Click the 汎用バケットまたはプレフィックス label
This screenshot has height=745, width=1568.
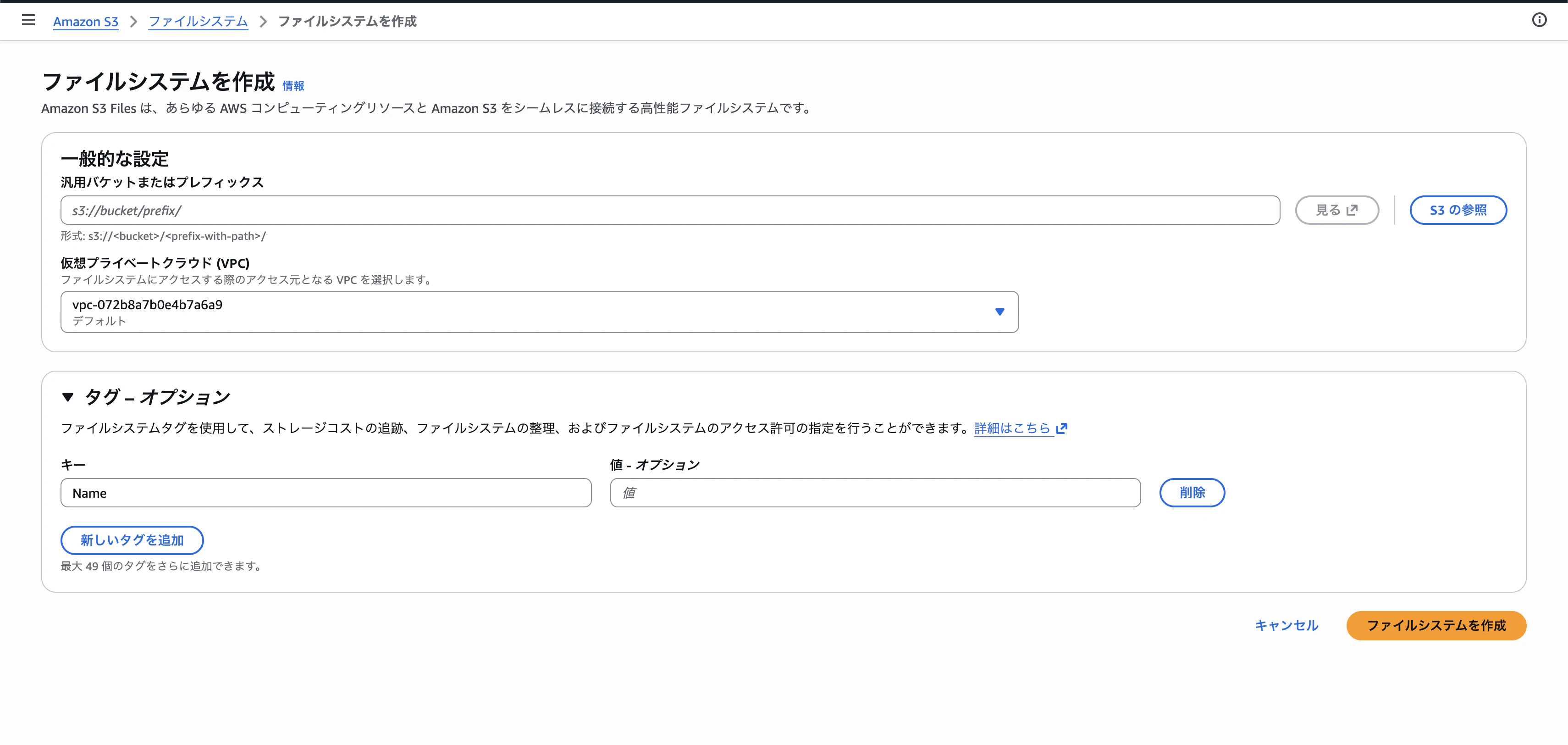click(162, 182)
